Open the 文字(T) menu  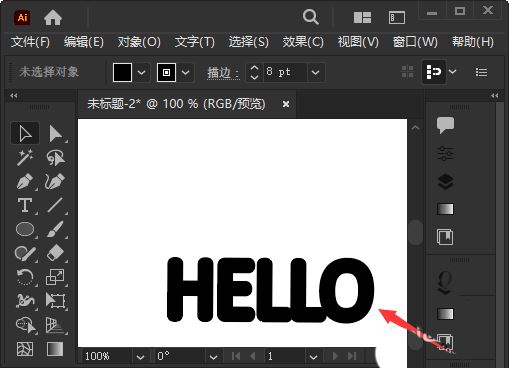pos(195,42)
